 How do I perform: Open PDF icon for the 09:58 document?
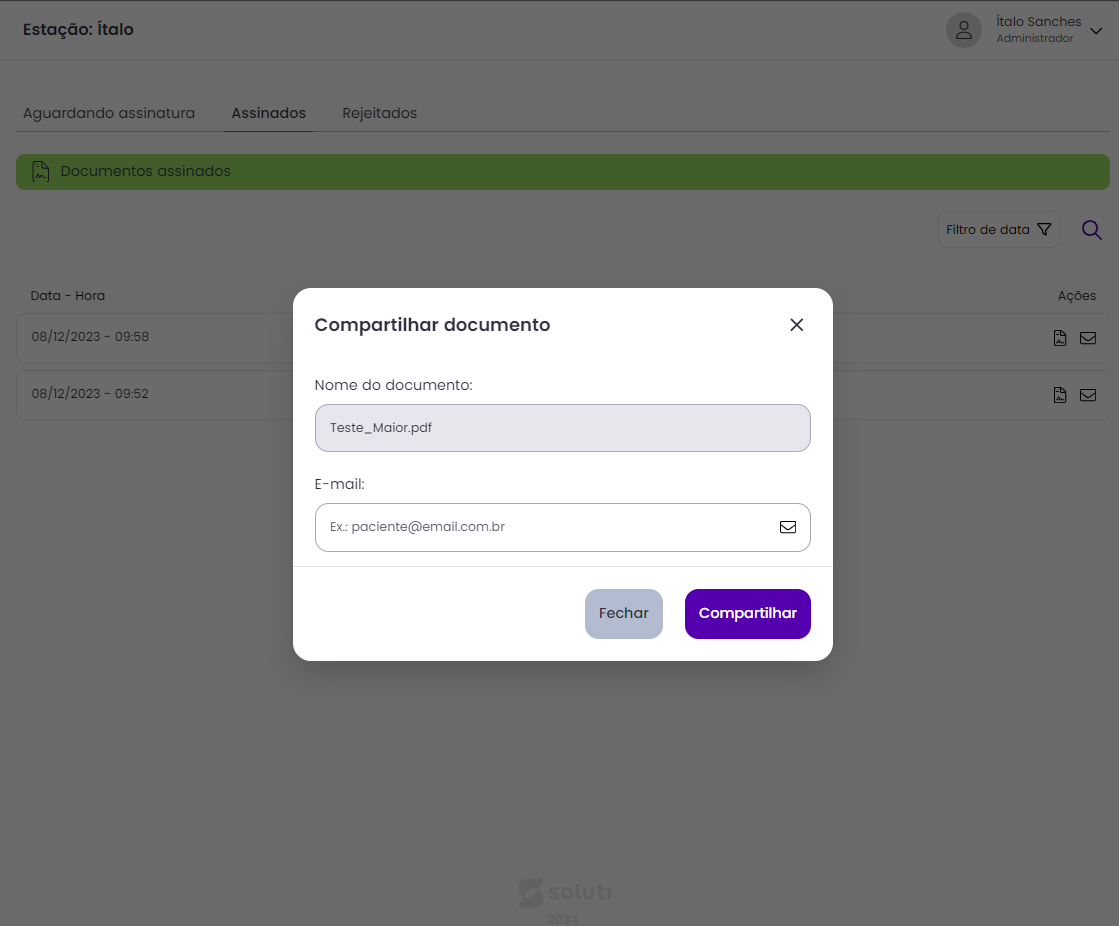pyautogui.click(x=1060, y=338)
